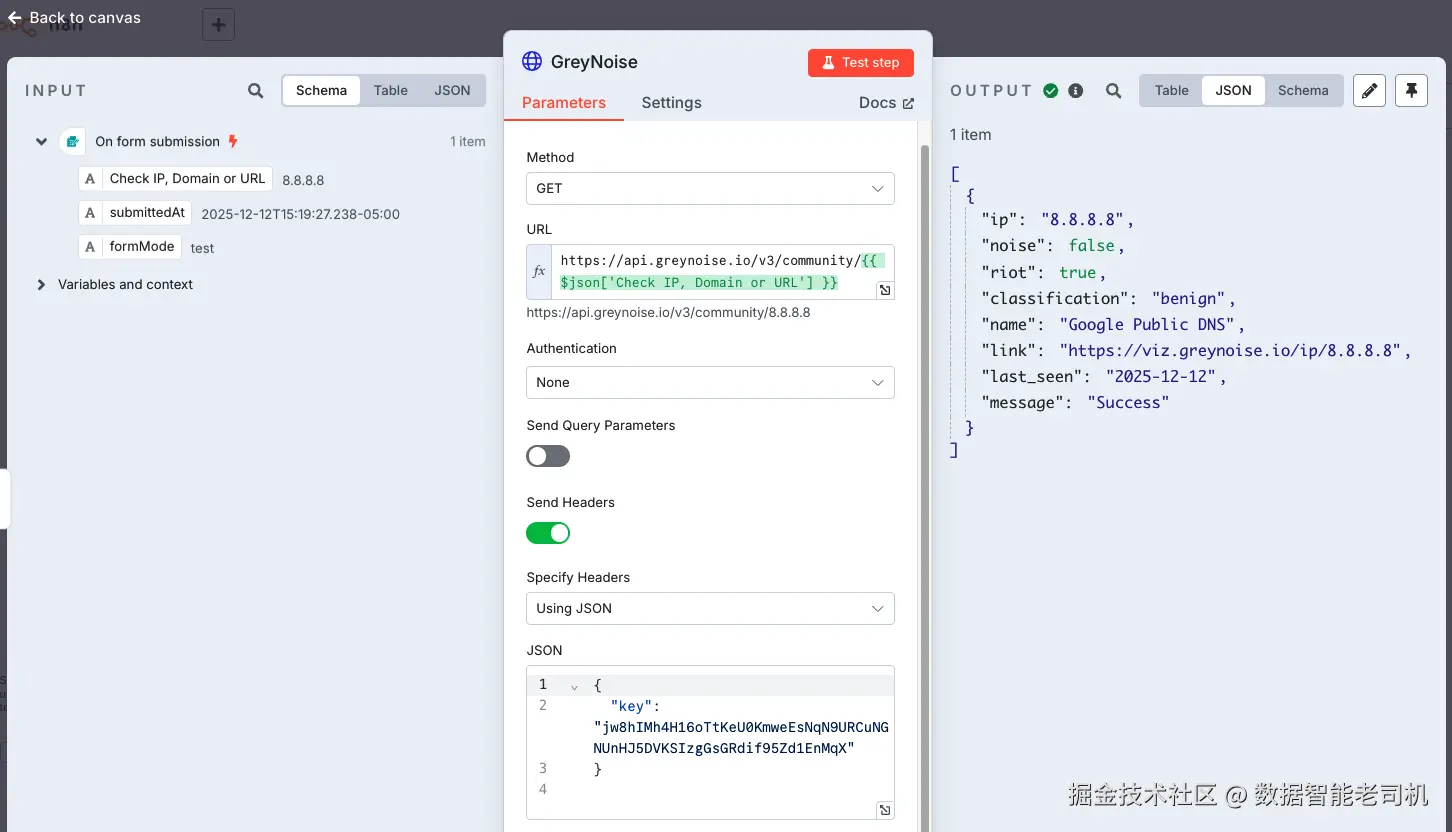Click the output info icon
Viewport: 1452px width, 832px height.
1076,91
